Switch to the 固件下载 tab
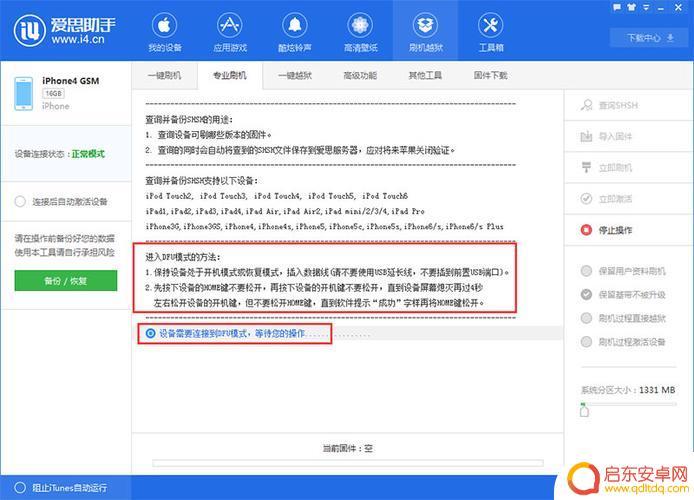Image resolution: width=694 pixels, height=500 pixels. point(490,76)
